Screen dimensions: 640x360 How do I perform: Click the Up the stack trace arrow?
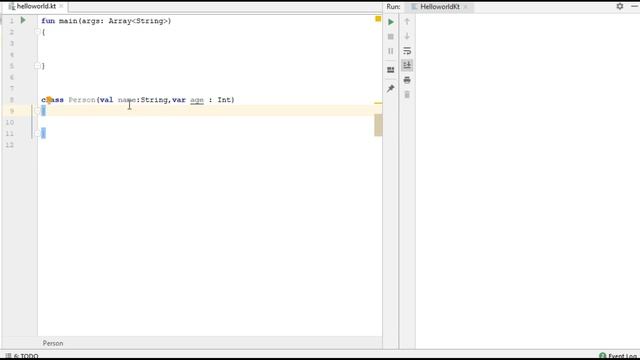[407, 22]
